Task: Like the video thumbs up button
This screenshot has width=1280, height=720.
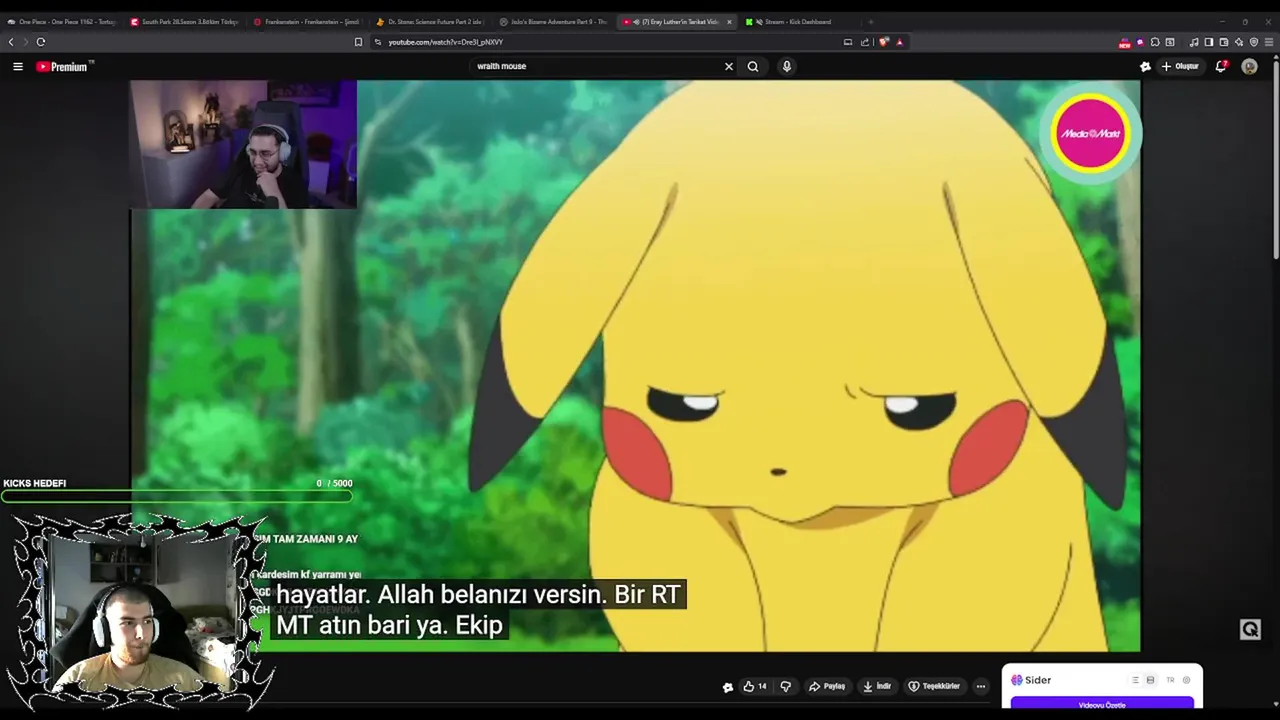Action: 755,686
